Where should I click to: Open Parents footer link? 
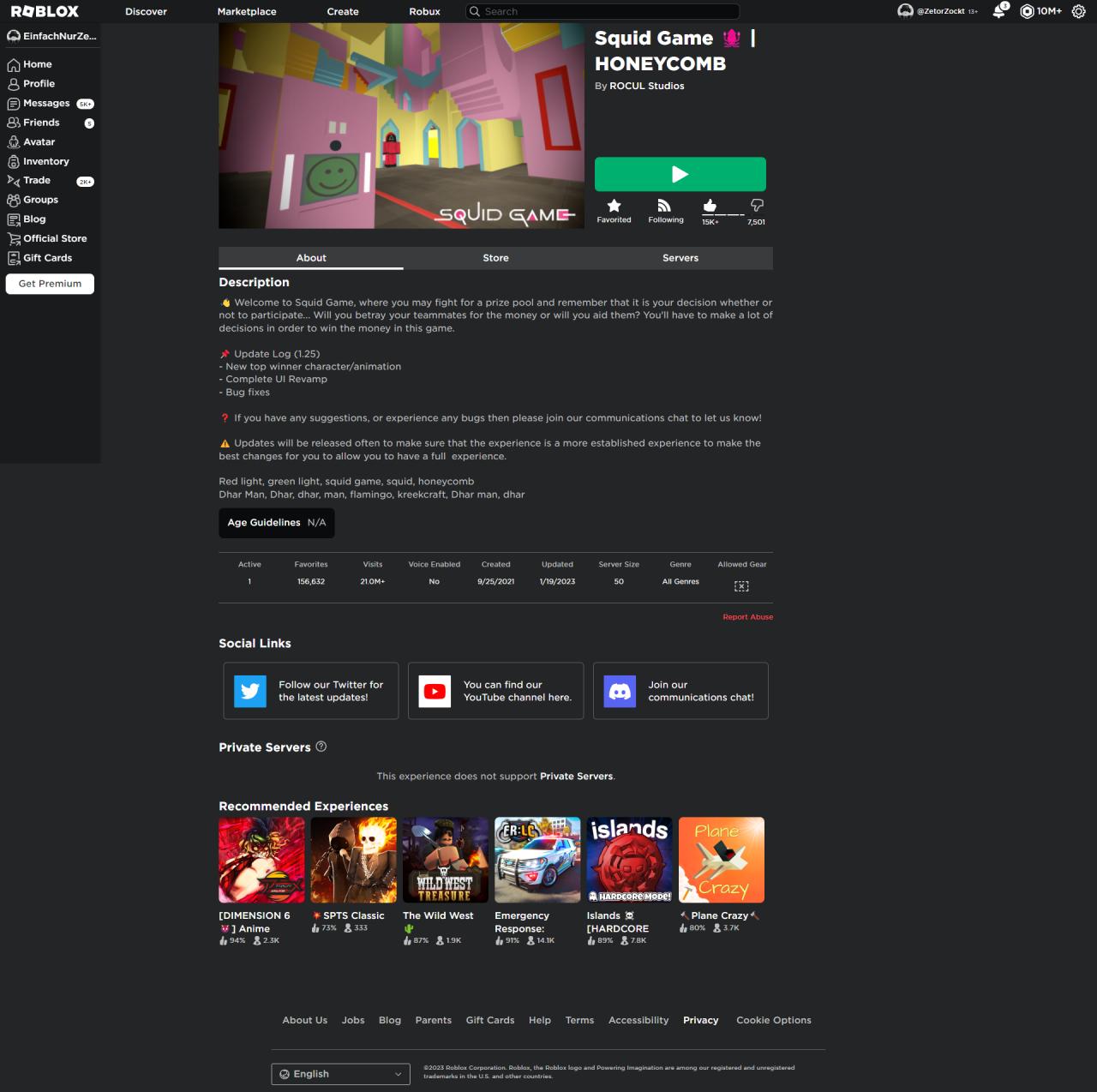[x=433, y=1020]
